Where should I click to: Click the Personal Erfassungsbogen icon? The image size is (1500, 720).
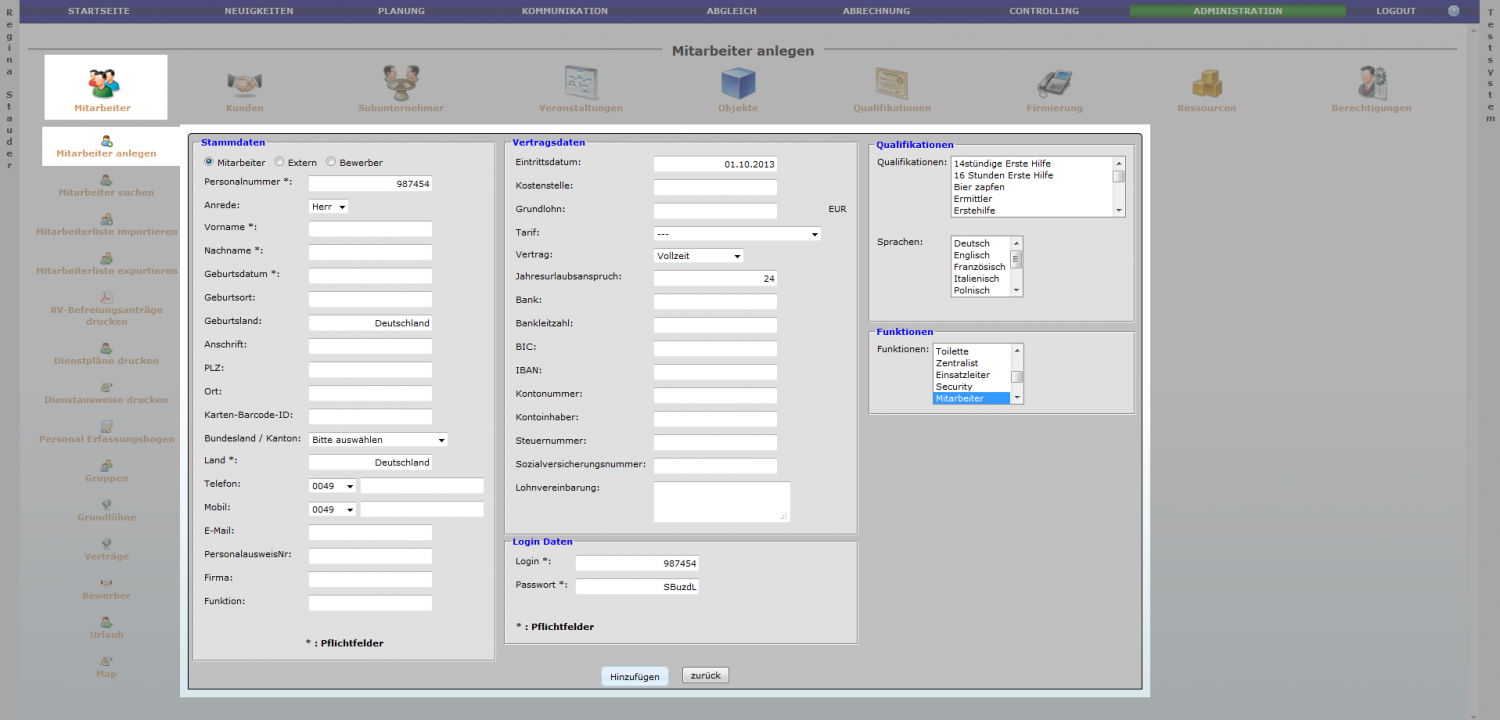106,426
